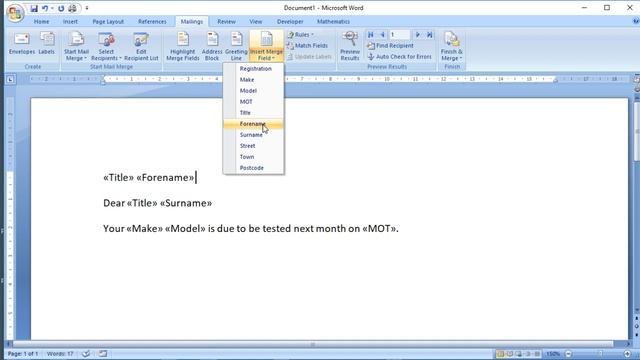Select Postcode merge field
Screen dimensions: 640x360
click(253, 168)
